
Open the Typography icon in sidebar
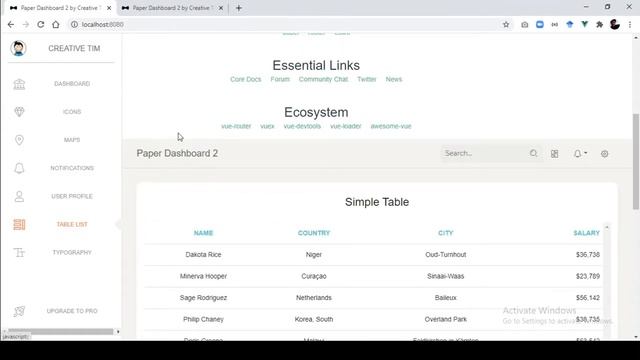19,253
